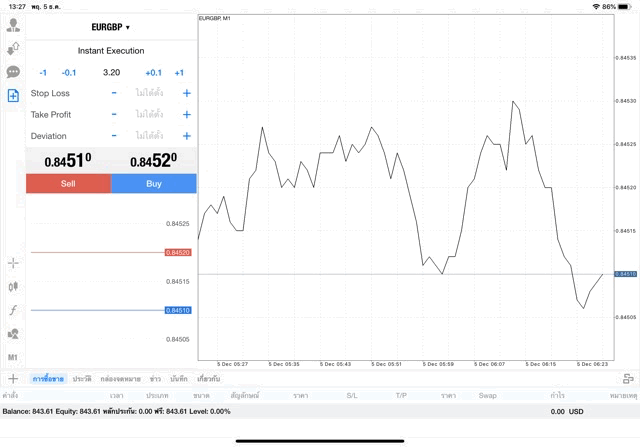The height and width of the screenshot is (447, 640).
Task: Open the chart objects shapes icon
Action: (x=13, y=334)
